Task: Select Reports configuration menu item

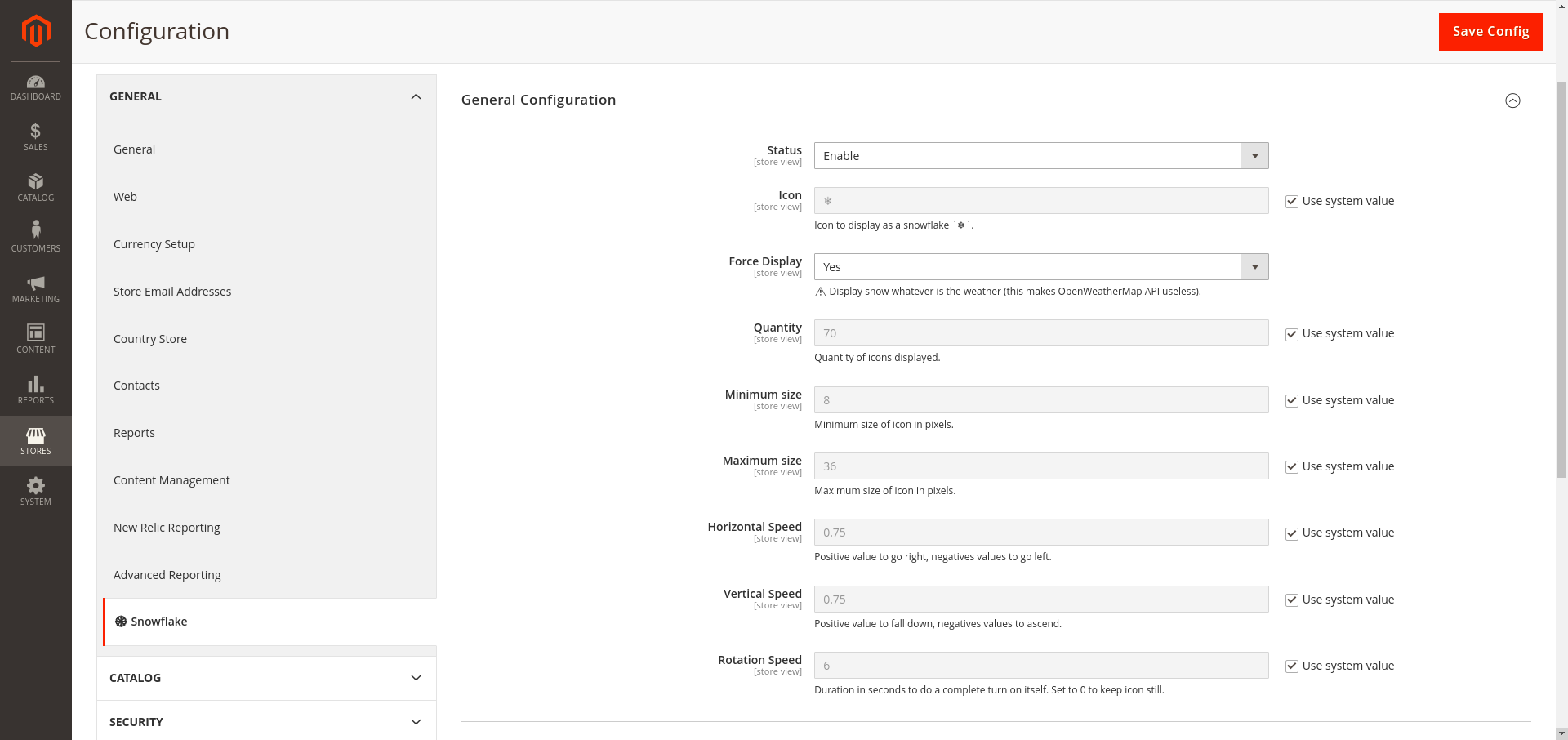Action: pyautogui.click(x=134, y=433)
